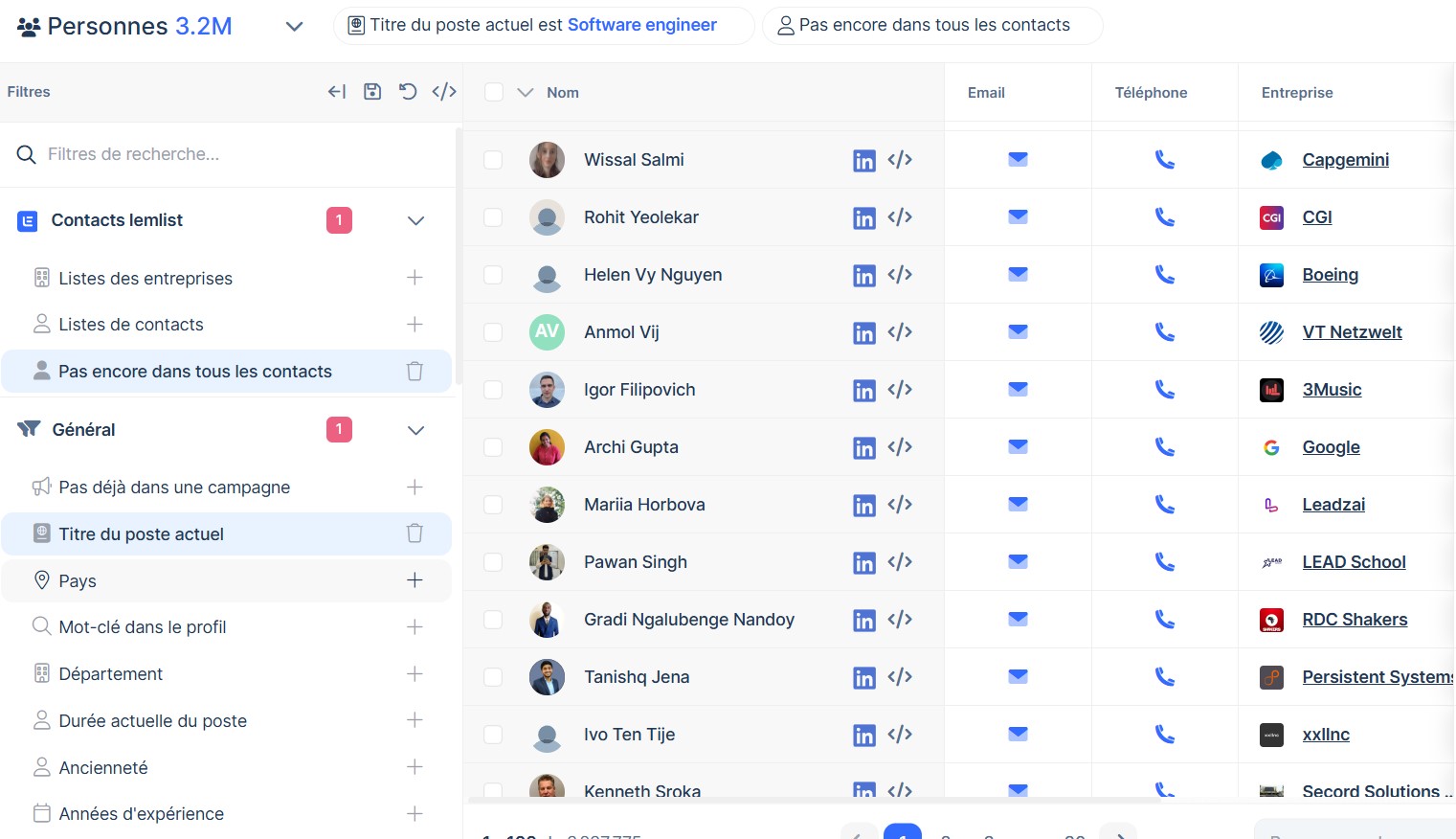Open Wissal Salmi's LinkedIn profile icon
The image size is (1456, 839).
point(863,161)
